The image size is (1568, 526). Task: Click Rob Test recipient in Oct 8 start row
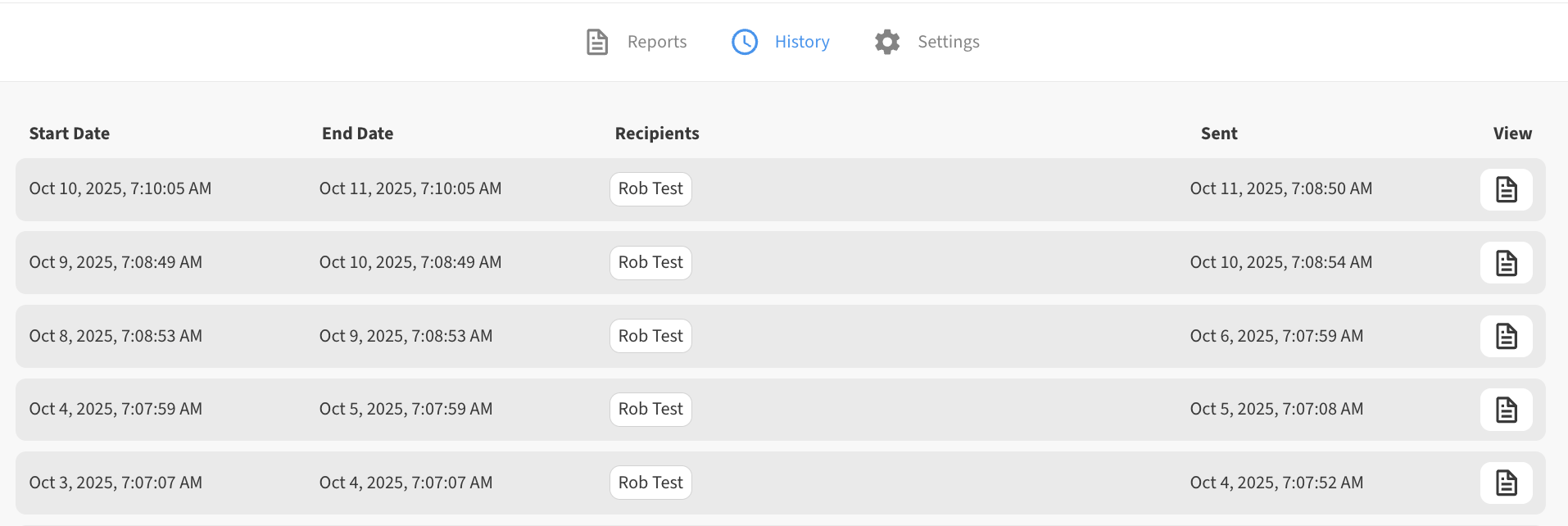tap(650, 336)
